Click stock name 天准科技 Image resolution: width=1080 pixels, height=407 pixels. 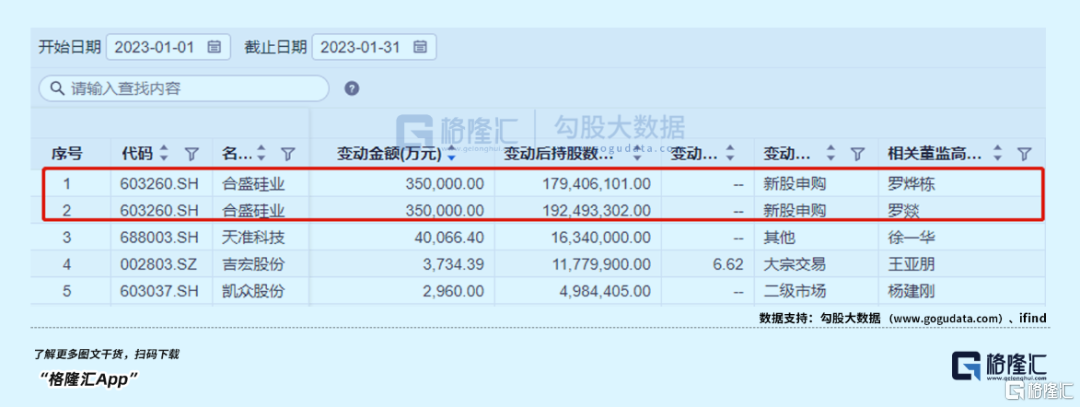[x=253, y=238]
